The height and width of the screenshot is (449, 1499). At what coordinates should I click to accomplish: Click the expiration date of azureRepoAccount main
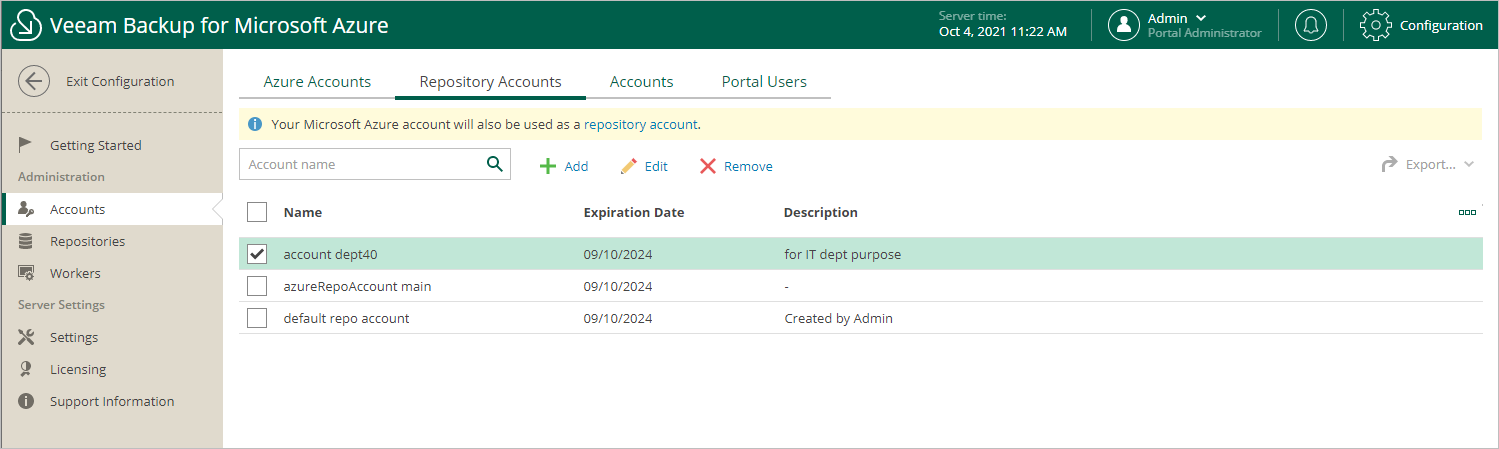[618, 286]
